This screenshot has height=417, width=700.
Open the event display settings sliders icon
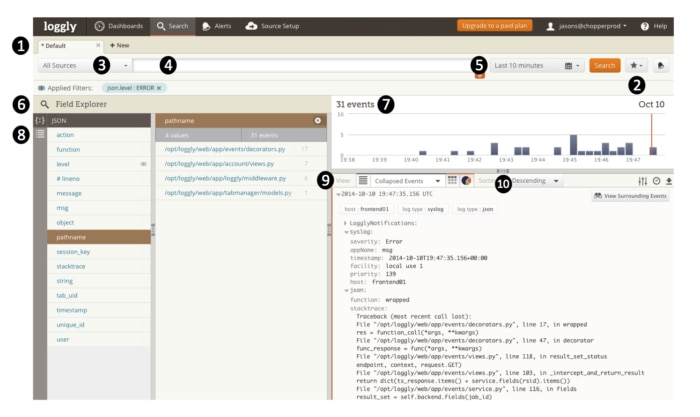coord(643,181)
